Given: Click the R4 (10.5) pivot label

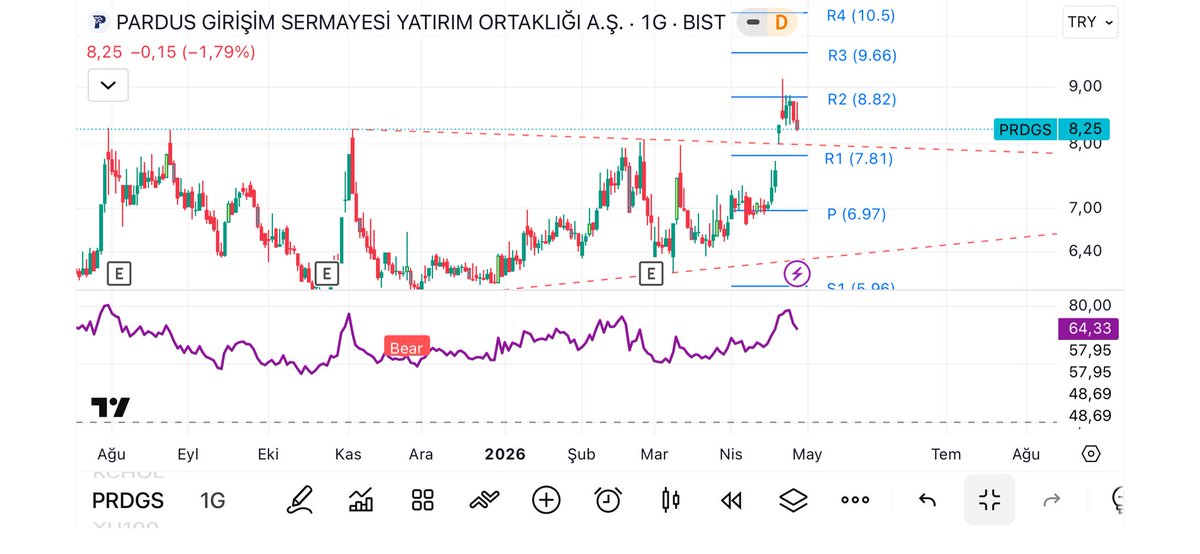Looking at the screenshot, I should click(861, 15).
